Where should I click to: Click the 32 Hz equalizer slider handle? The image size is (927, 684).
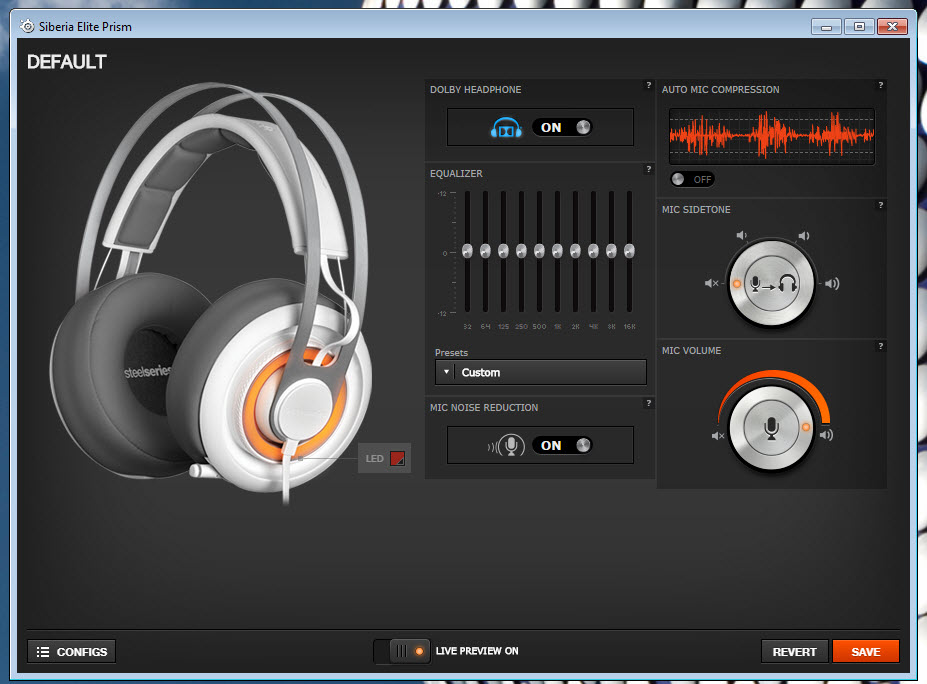[467, 251]
